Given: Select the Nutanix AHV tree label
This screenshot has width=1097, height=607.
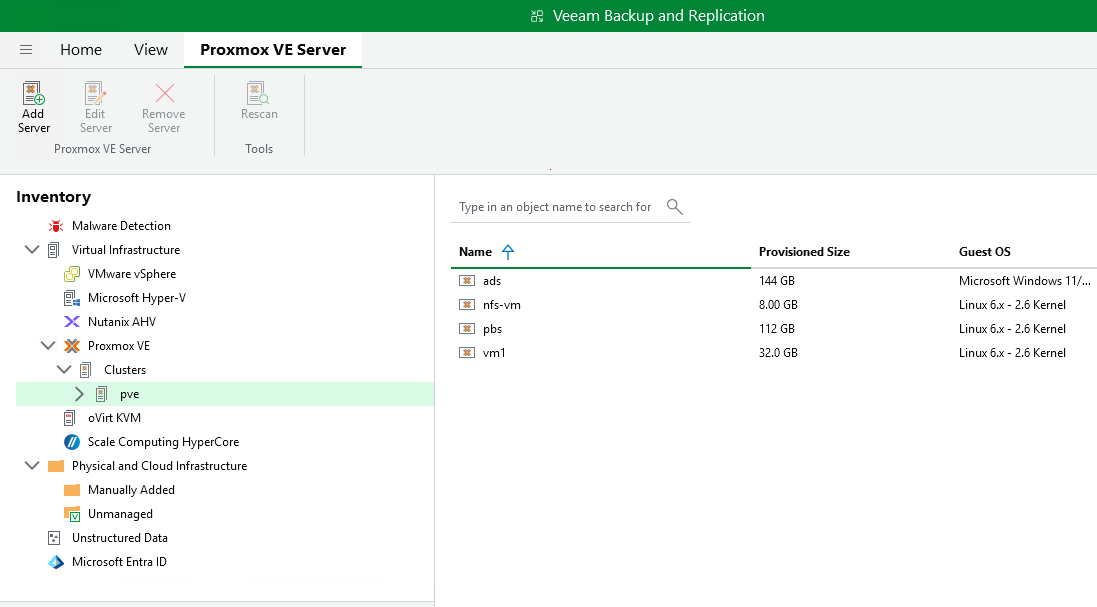Looking at the screenshot, I should coord(122,322).
